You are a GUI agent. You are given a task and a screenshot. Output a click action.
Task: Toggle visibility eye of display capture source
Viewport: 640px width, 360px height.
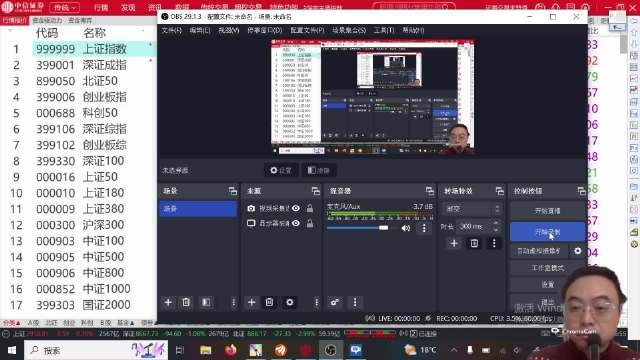coord(296,223)
